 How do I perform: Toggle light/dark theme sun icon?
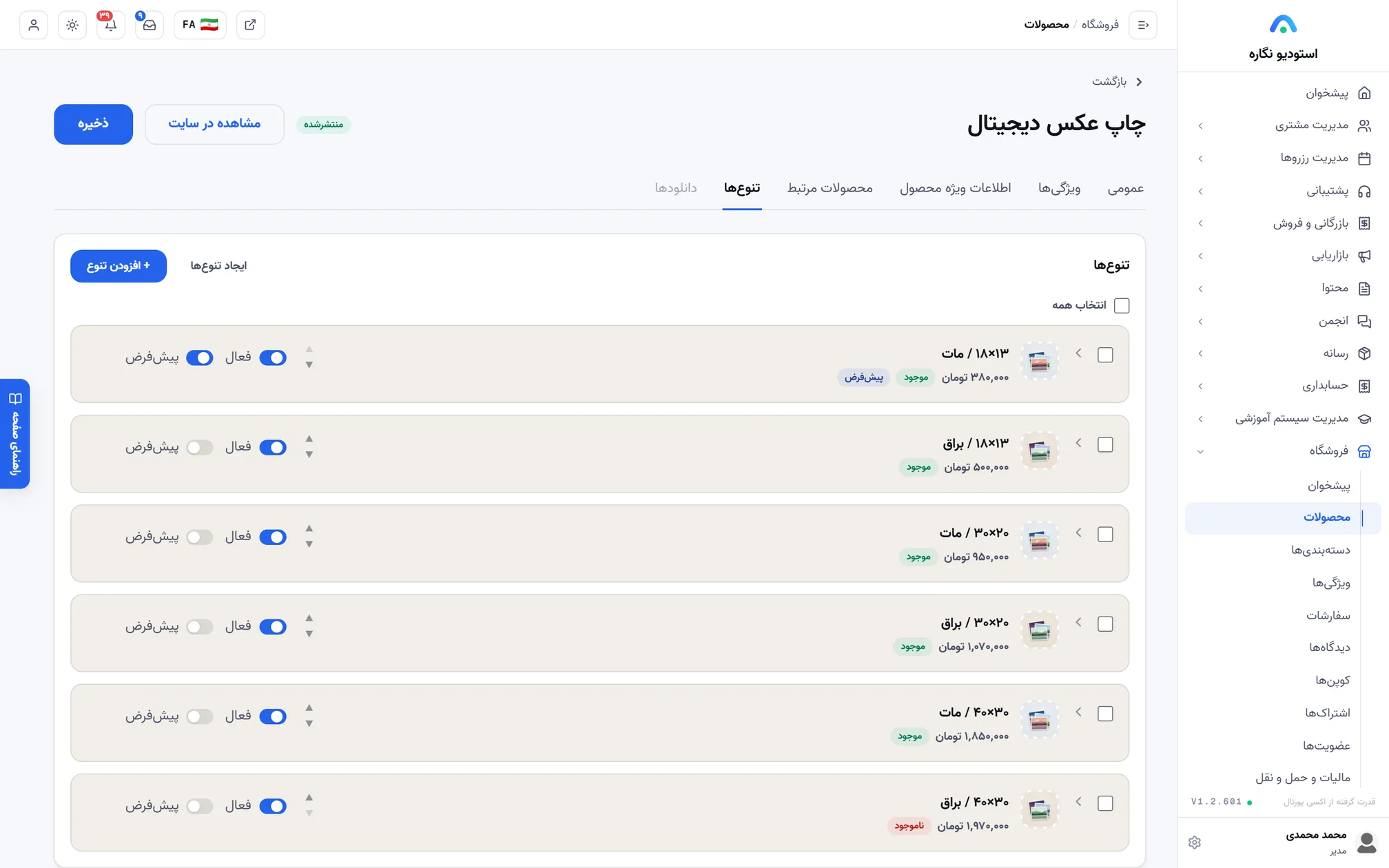(72, 25)
